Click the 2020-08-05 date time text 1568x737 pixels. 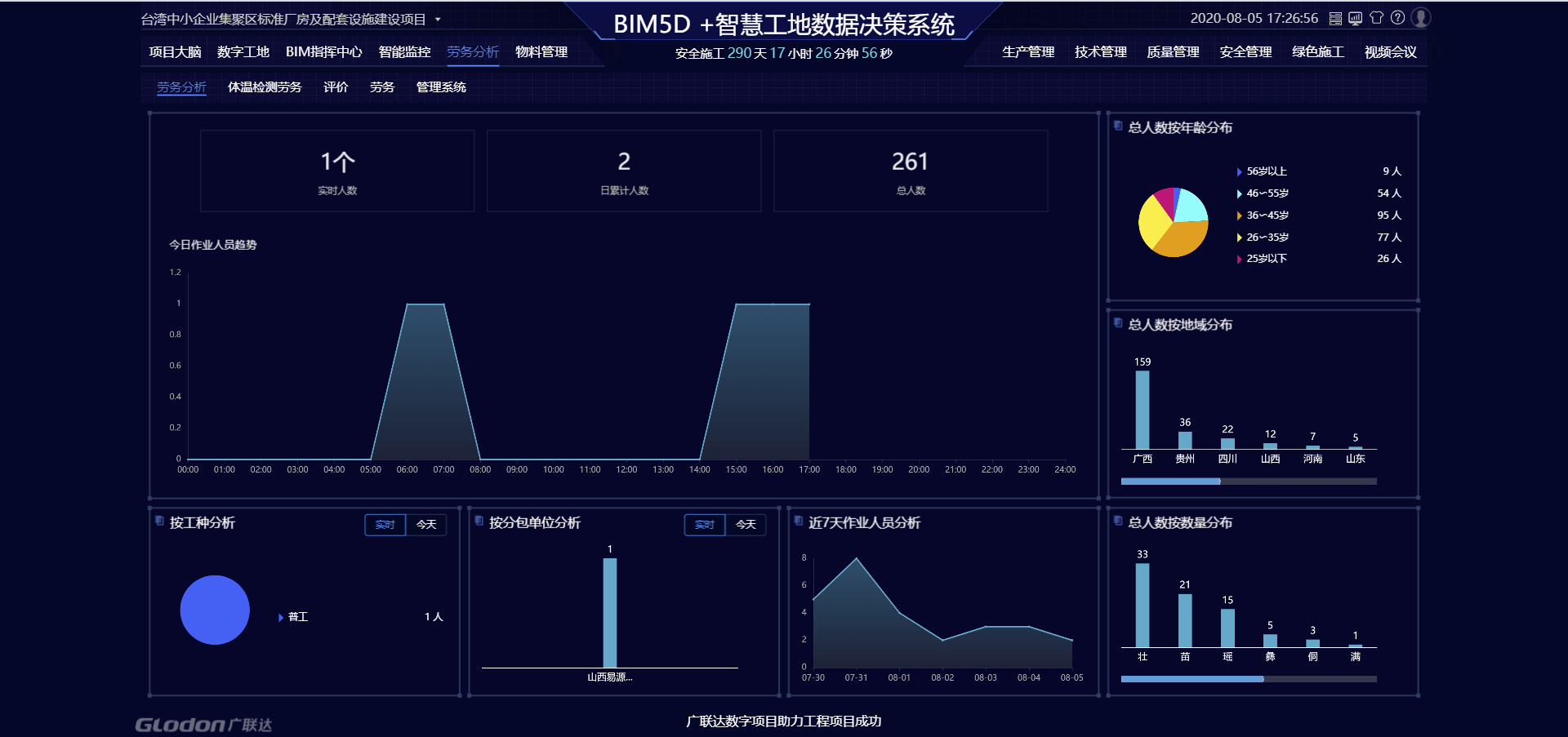coord(1254,18)
